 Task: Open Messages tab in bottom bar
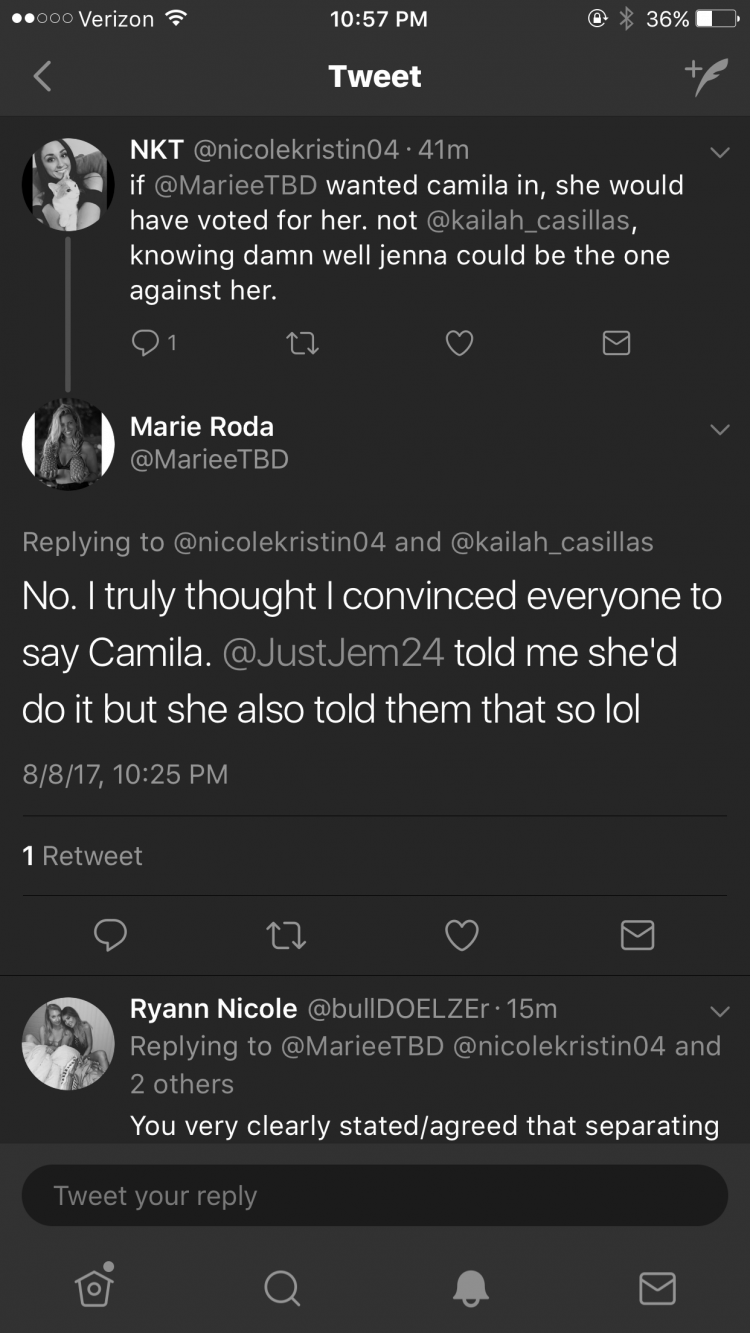tap(657, 1288)
